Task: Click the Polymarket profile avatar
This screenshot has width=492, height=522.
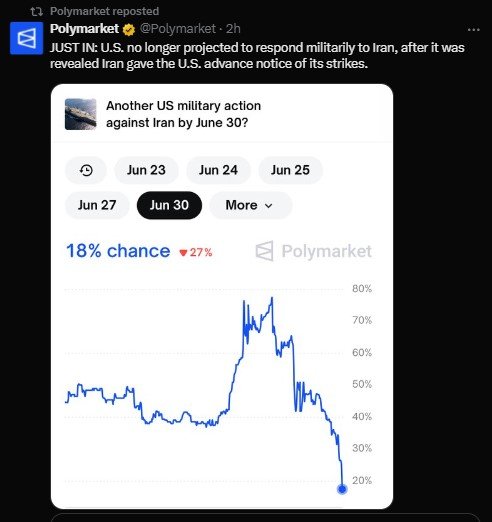Action: 26,38
